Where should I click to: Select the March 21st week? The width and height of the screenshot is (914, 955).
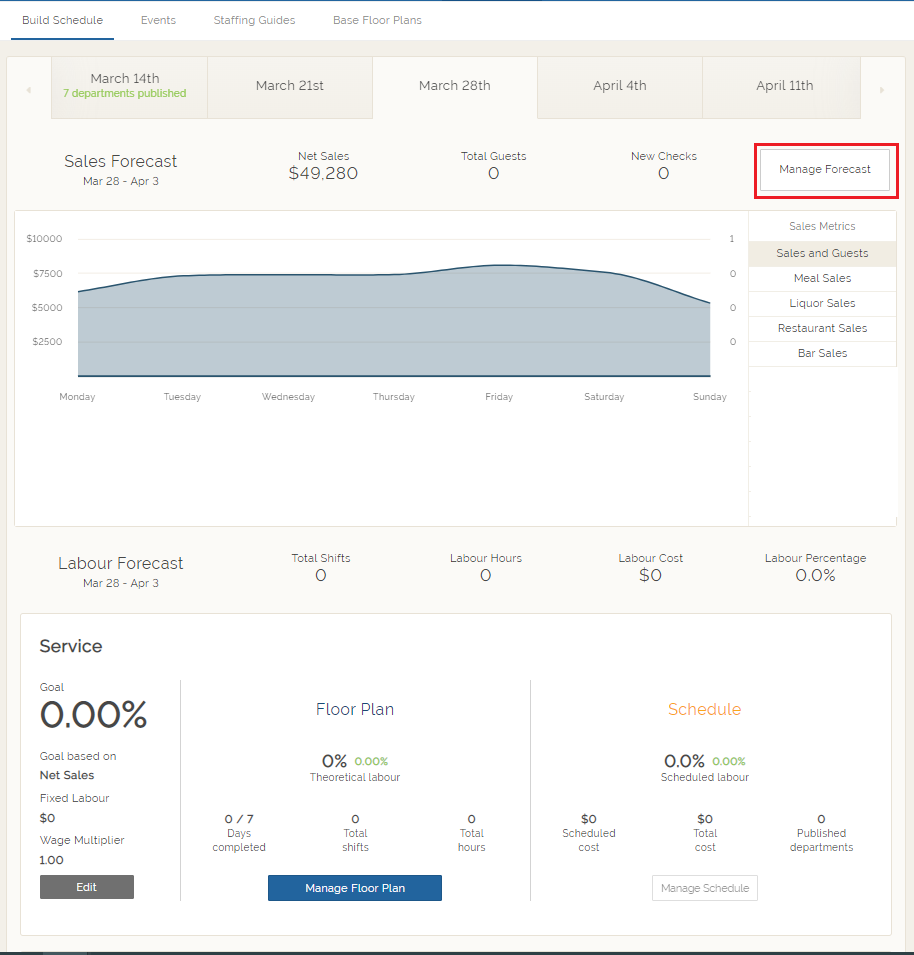(x=290, y=86)
